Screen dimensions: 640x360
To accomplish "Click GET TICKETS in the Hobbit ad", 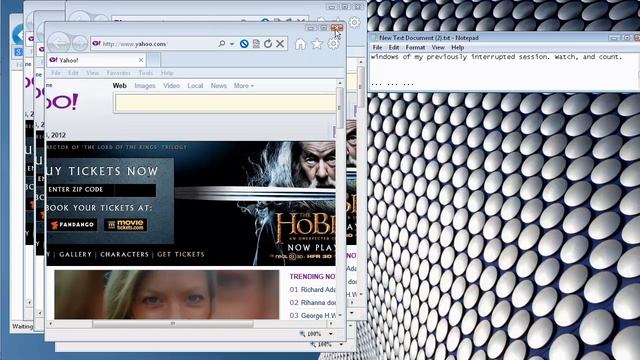I will [x=181, y=254].
